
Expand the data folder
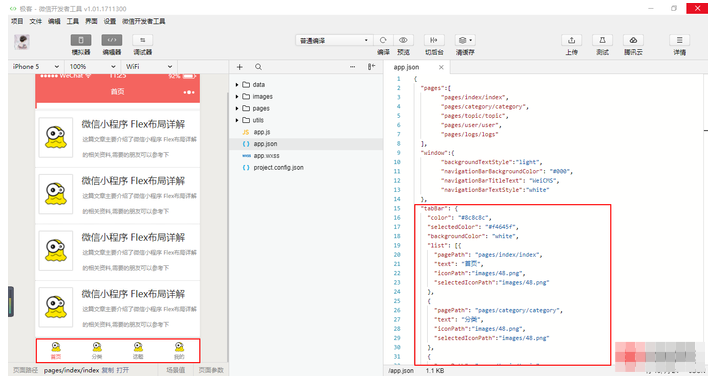tap(237, 85)
